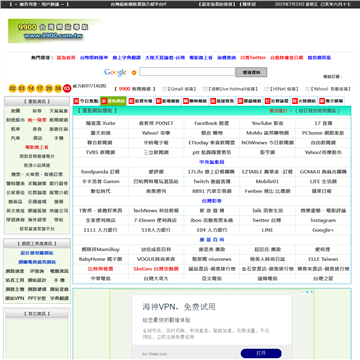
Task: Select the yellow lottery ball numbered 38
Action: tap(58, 88)
